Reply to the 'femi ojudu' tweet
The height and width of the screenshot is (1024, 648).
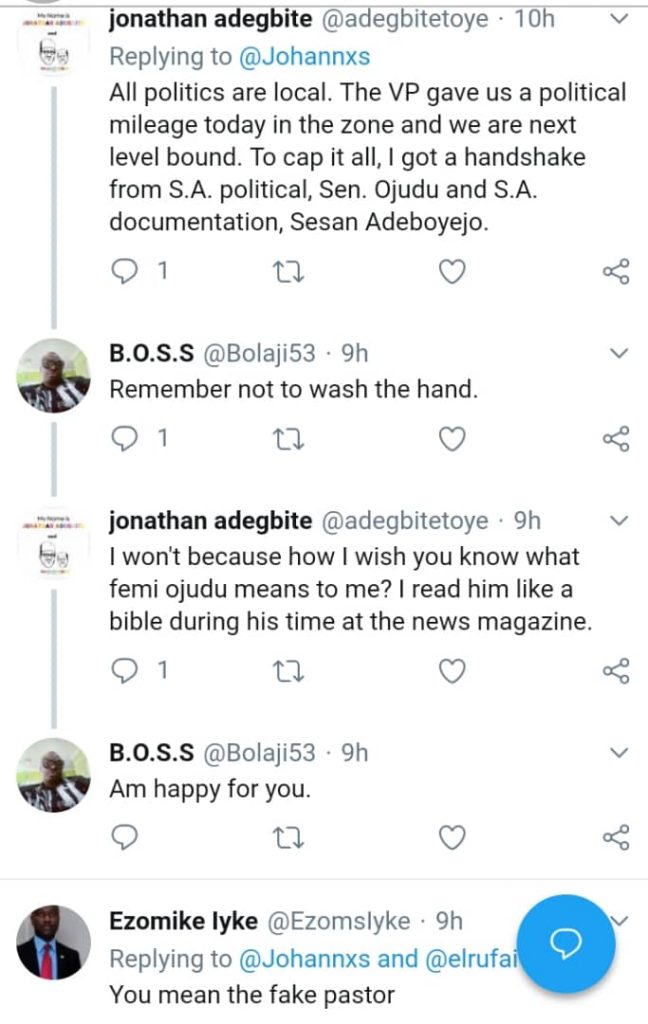click(x=125, y=671)
